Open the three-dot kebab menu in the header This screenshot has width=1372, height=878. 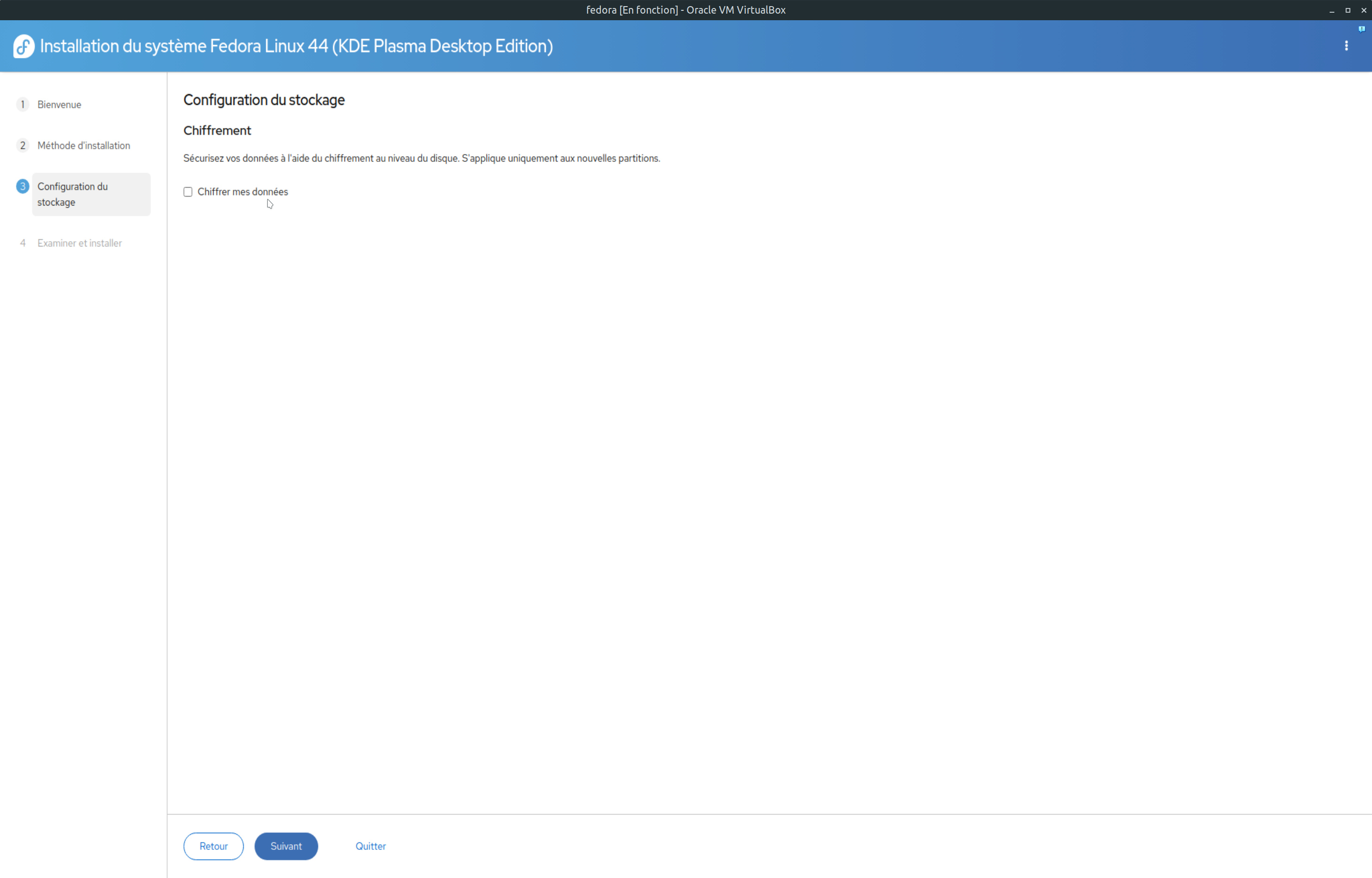[x=1346, y=46]
